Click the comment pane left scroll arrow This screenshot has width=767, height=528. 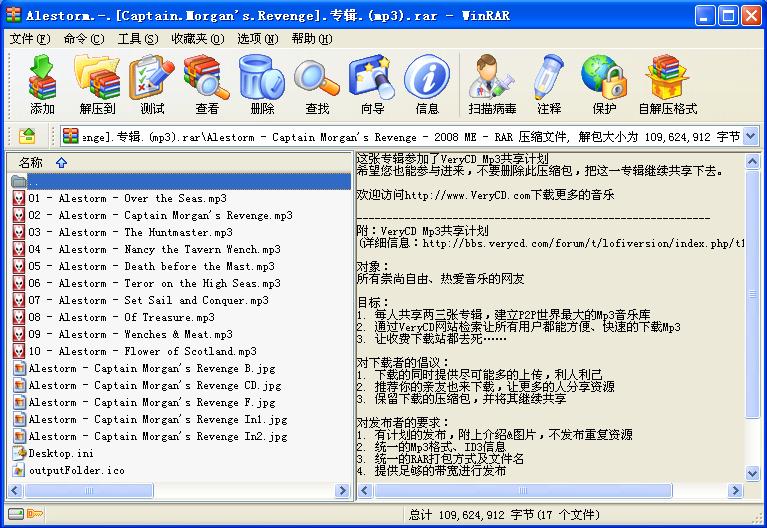pos(365,490)
